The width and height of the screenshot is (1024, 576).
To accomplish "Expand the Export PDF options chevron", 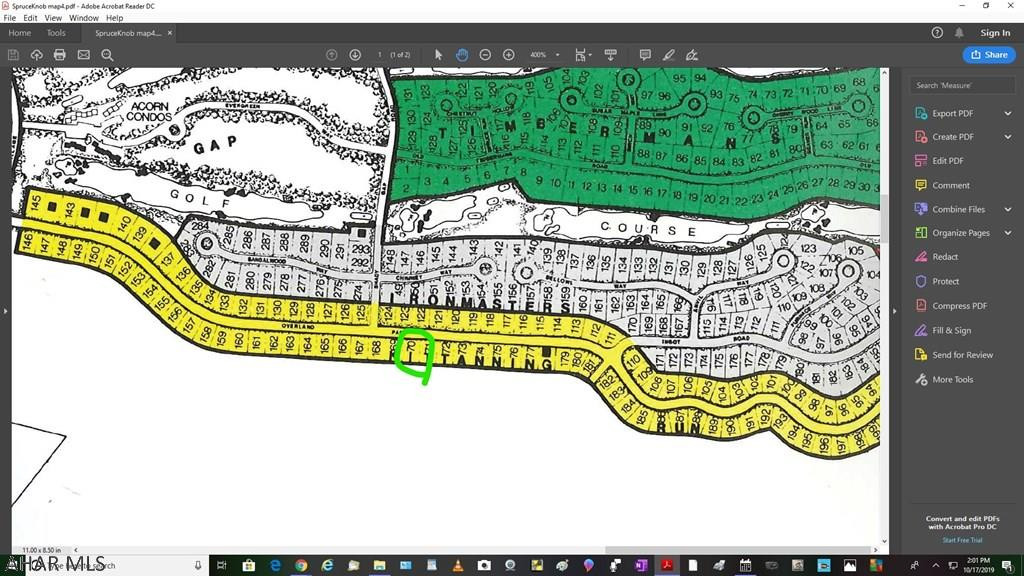I will point(1007,113).
